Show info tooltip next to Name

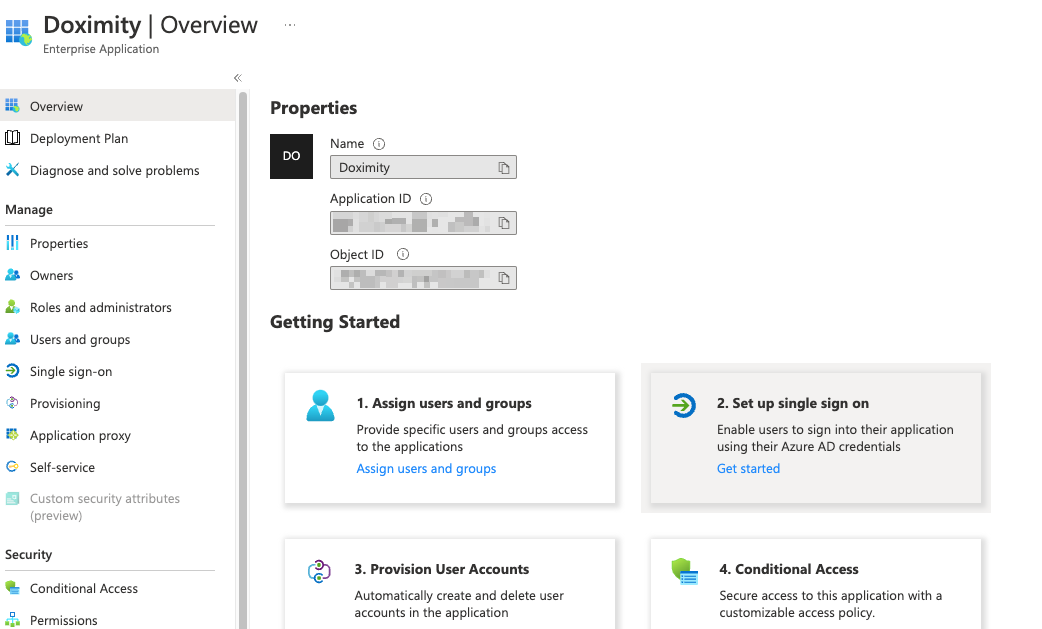[x=379, y=143]
